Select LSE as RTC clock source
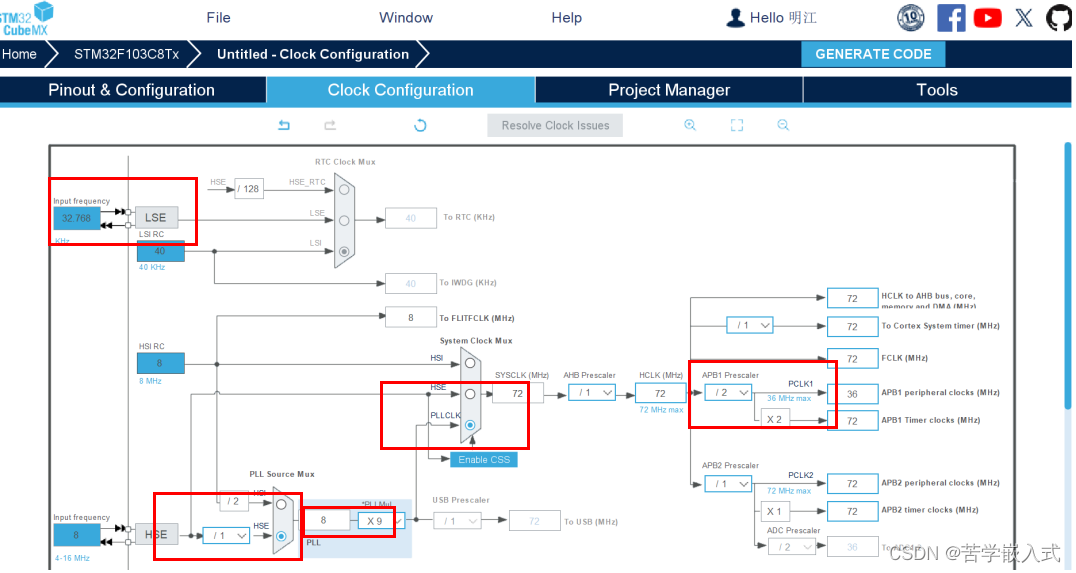 point(344,220)
